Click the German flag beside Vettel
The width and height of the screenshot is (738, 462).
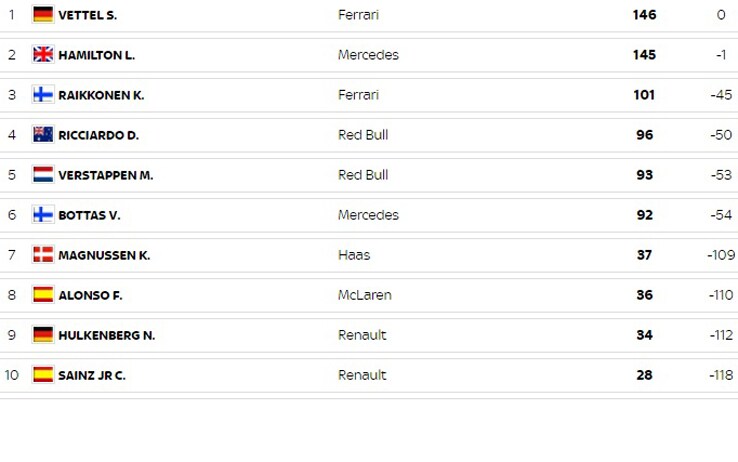(43, 15)
